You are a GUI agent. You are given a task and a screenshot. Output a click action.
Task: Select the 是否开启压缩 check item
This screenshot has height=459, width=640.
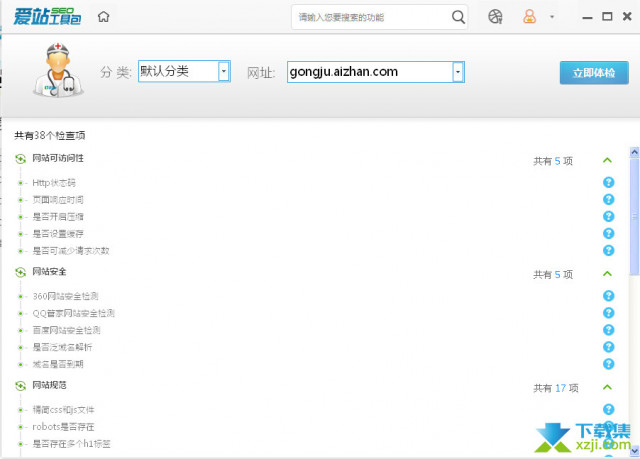58,217
